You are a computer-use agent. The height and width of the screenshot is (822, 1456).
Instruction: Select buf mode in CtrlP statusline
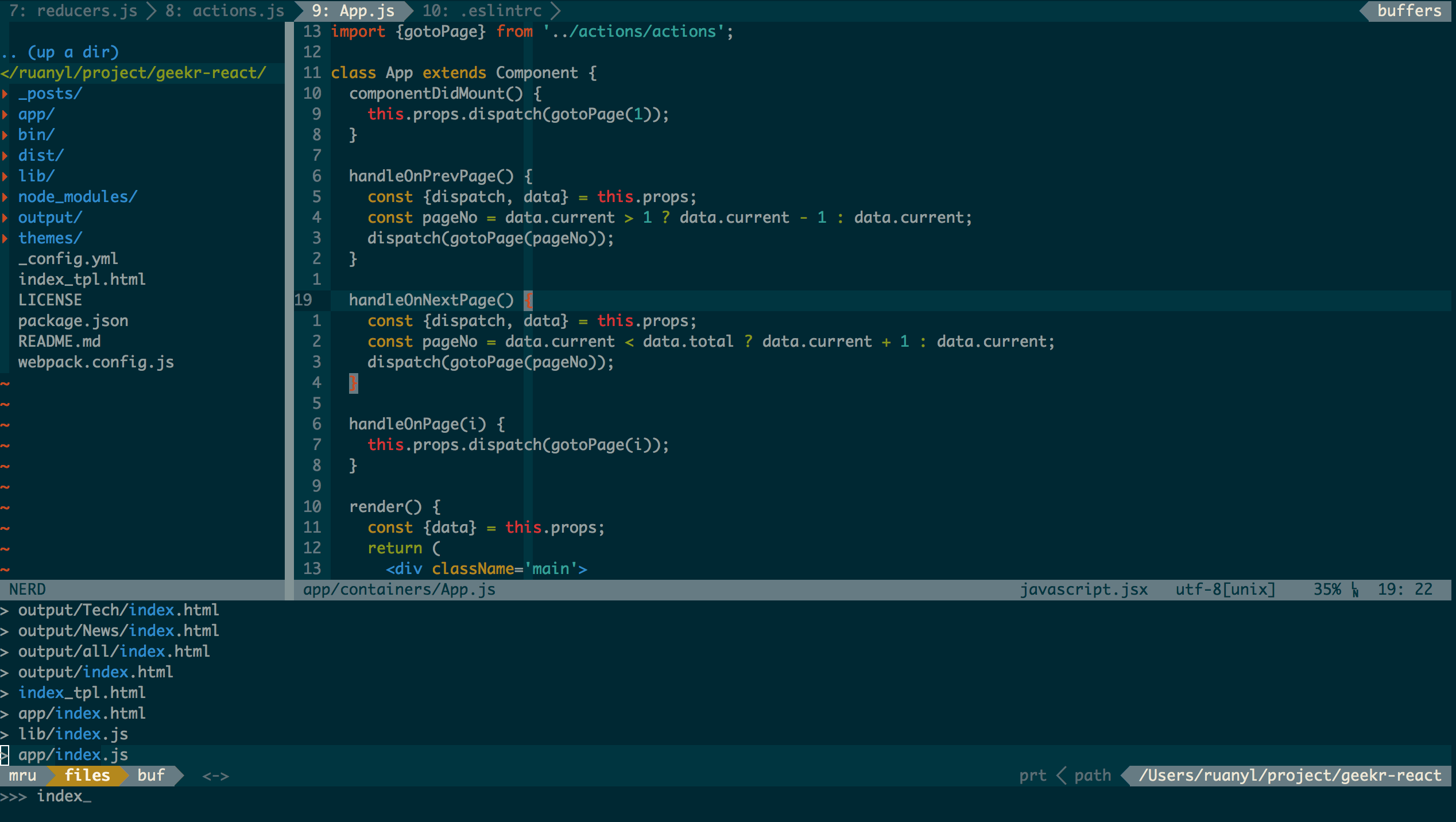click(x=151, y=776)
